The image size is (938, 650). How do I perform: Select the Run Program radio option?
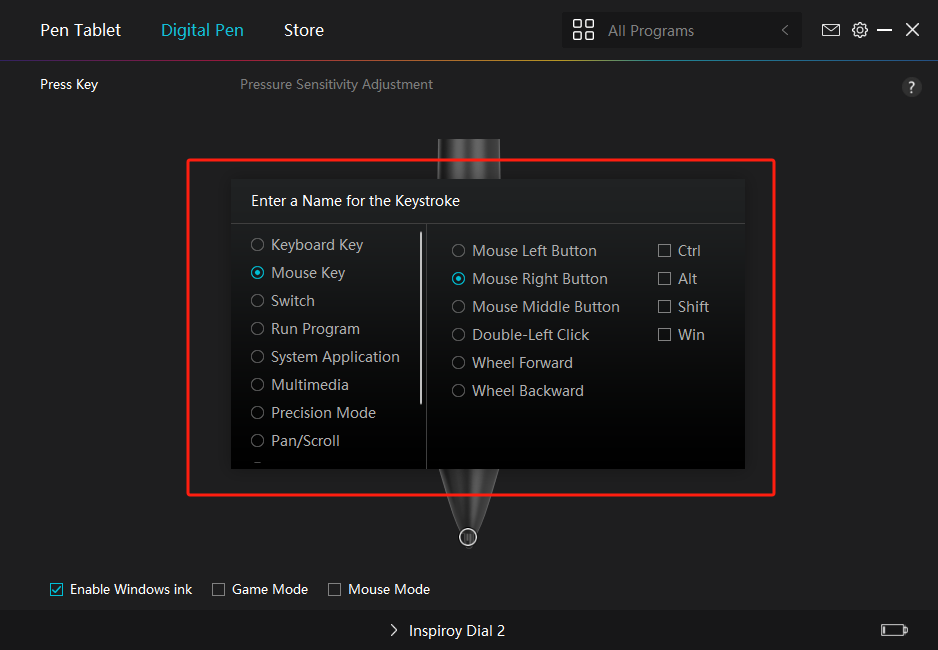pyautogui.click(x=257, y=329)
